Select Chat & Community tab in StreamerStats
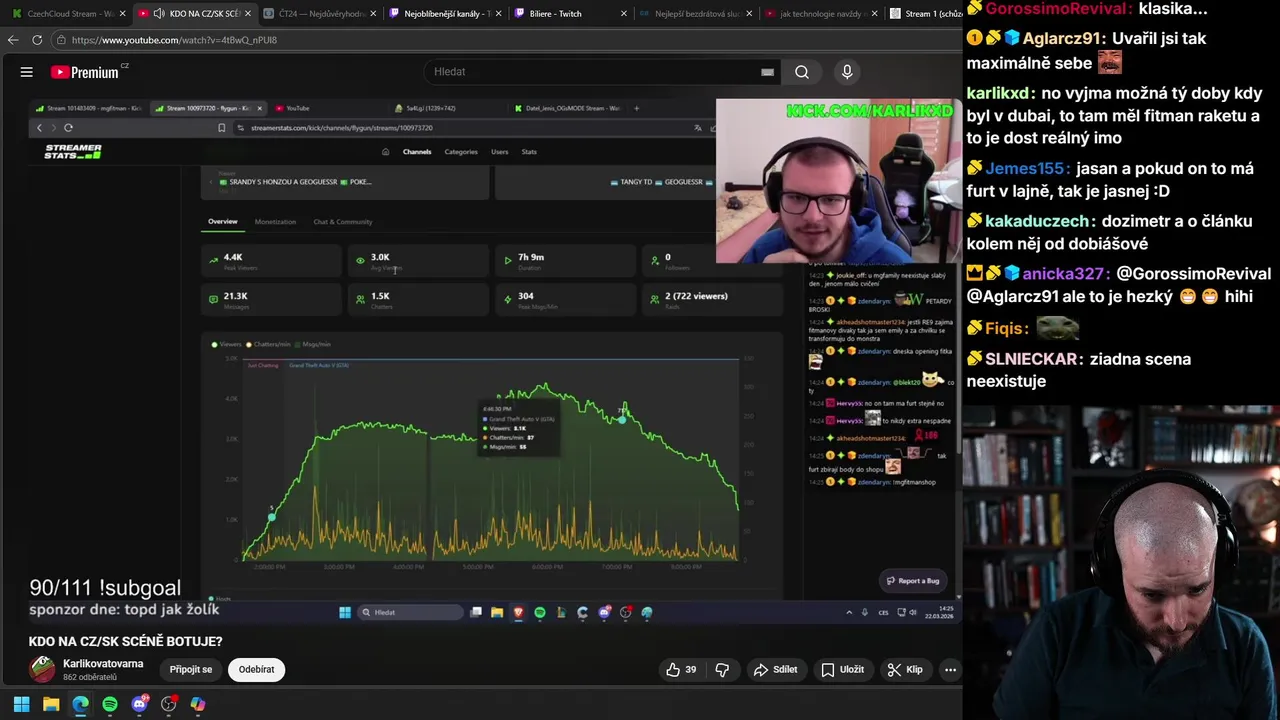 [x=342, y=222]
